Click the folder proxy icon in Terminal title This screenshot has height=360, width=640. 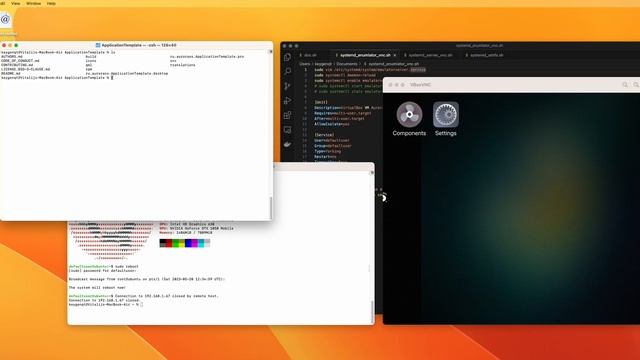tap(98, 45)
